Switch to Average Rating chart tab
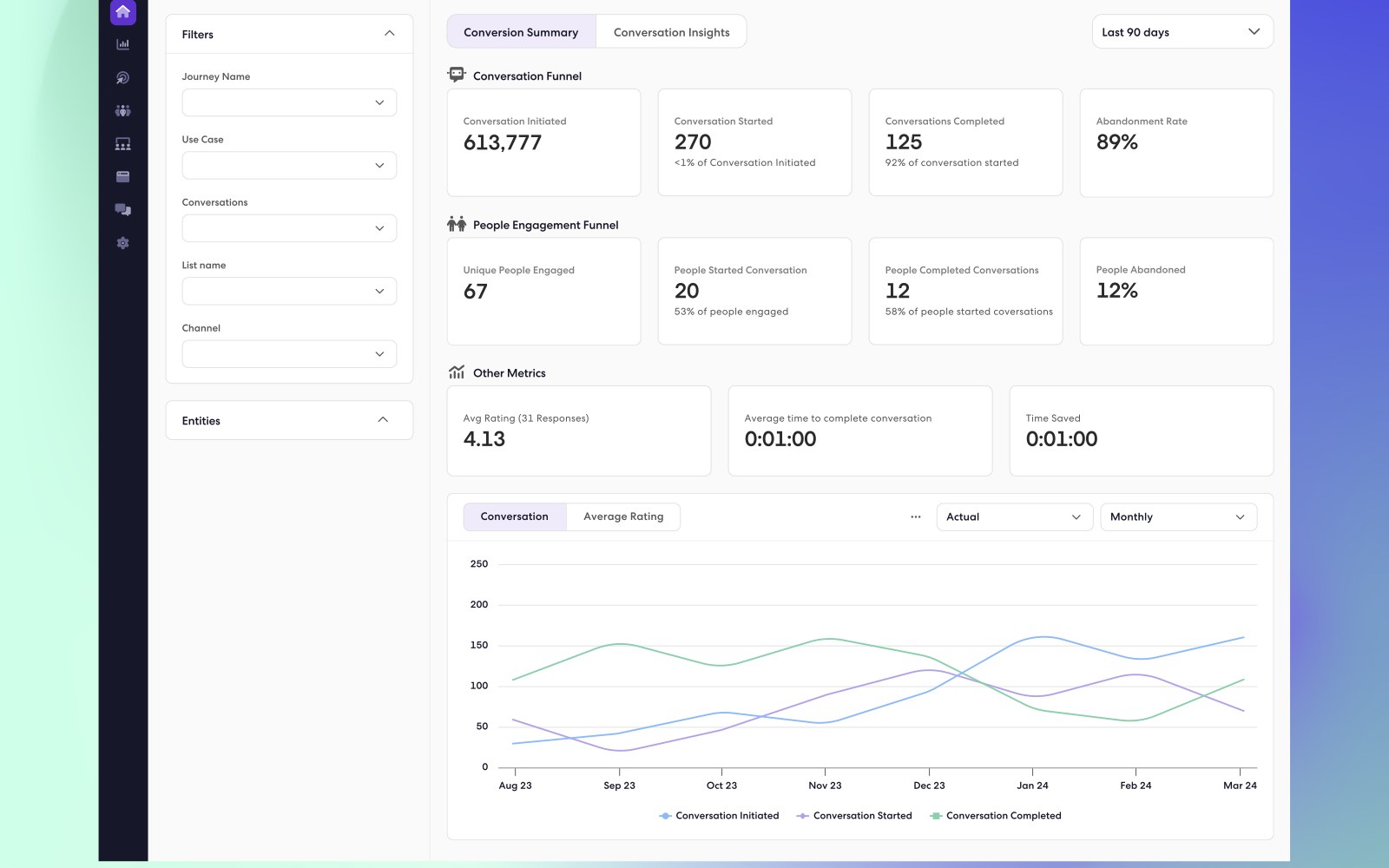The height and width of the screenshot is (868, 1389). coord(623,516)
